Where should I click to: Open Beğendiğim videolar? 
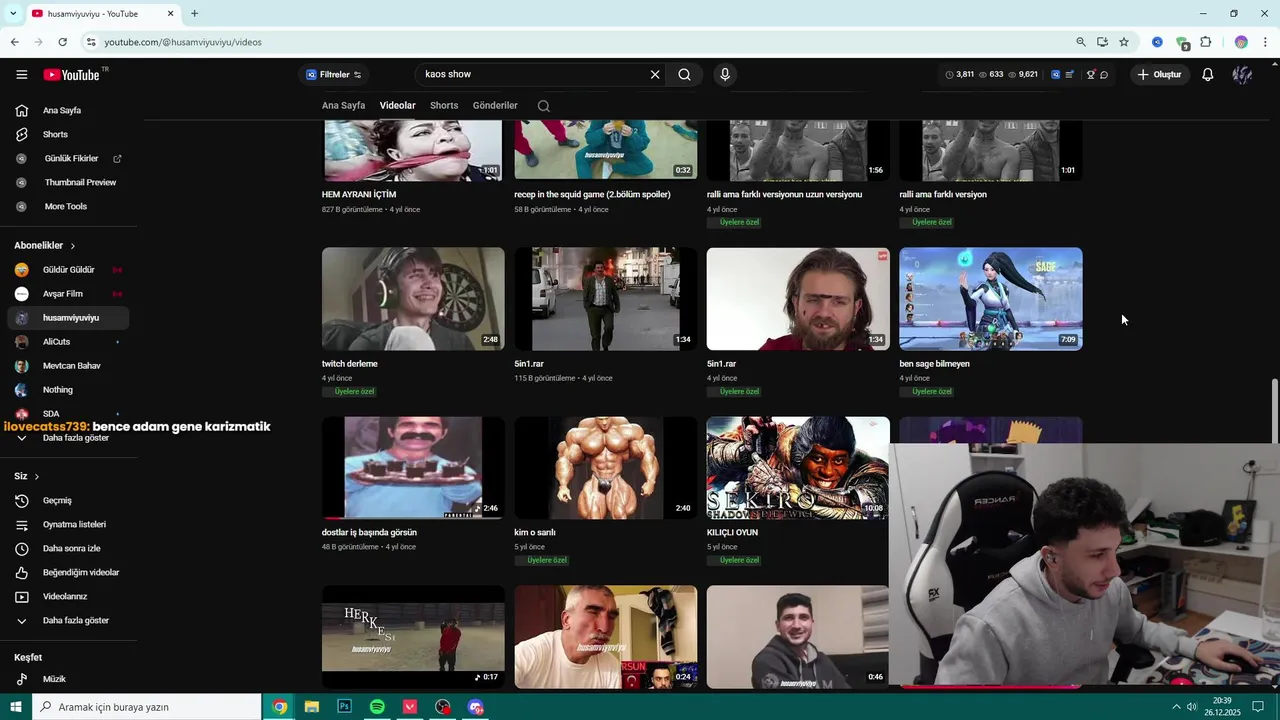tap(67, 573)
